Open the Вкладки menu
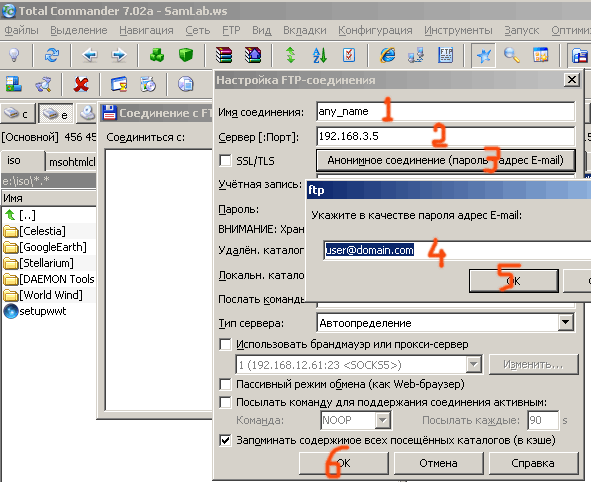 pos(305,30)
